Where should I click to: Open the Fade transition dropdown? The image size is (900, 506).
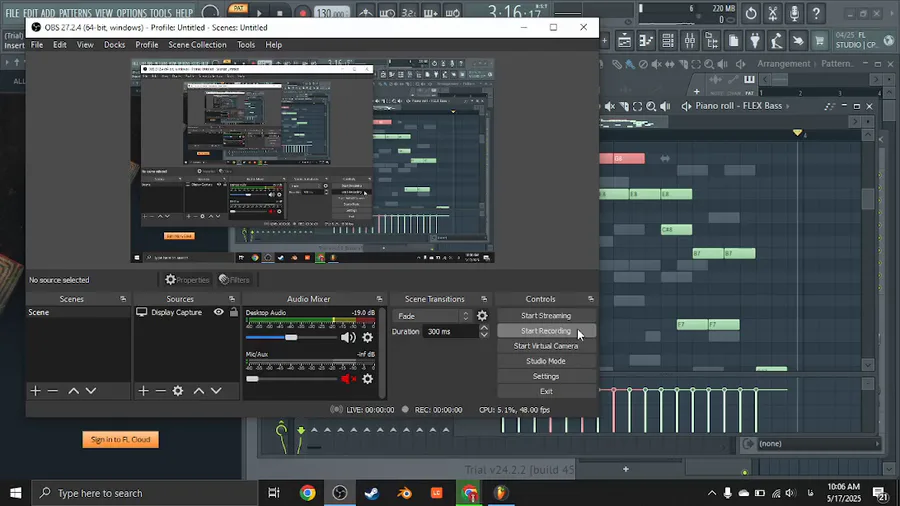click(x=432, y=316)
